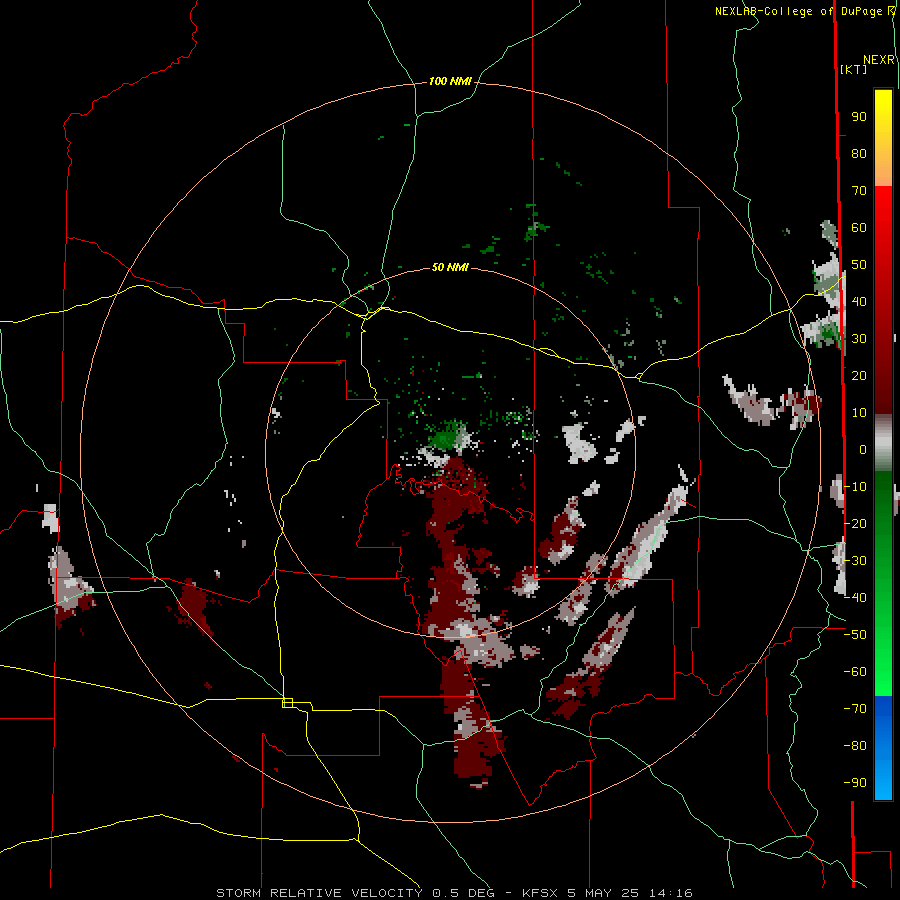Click the STORM RELATIVE VELOCITY title text

click(319, 893)
